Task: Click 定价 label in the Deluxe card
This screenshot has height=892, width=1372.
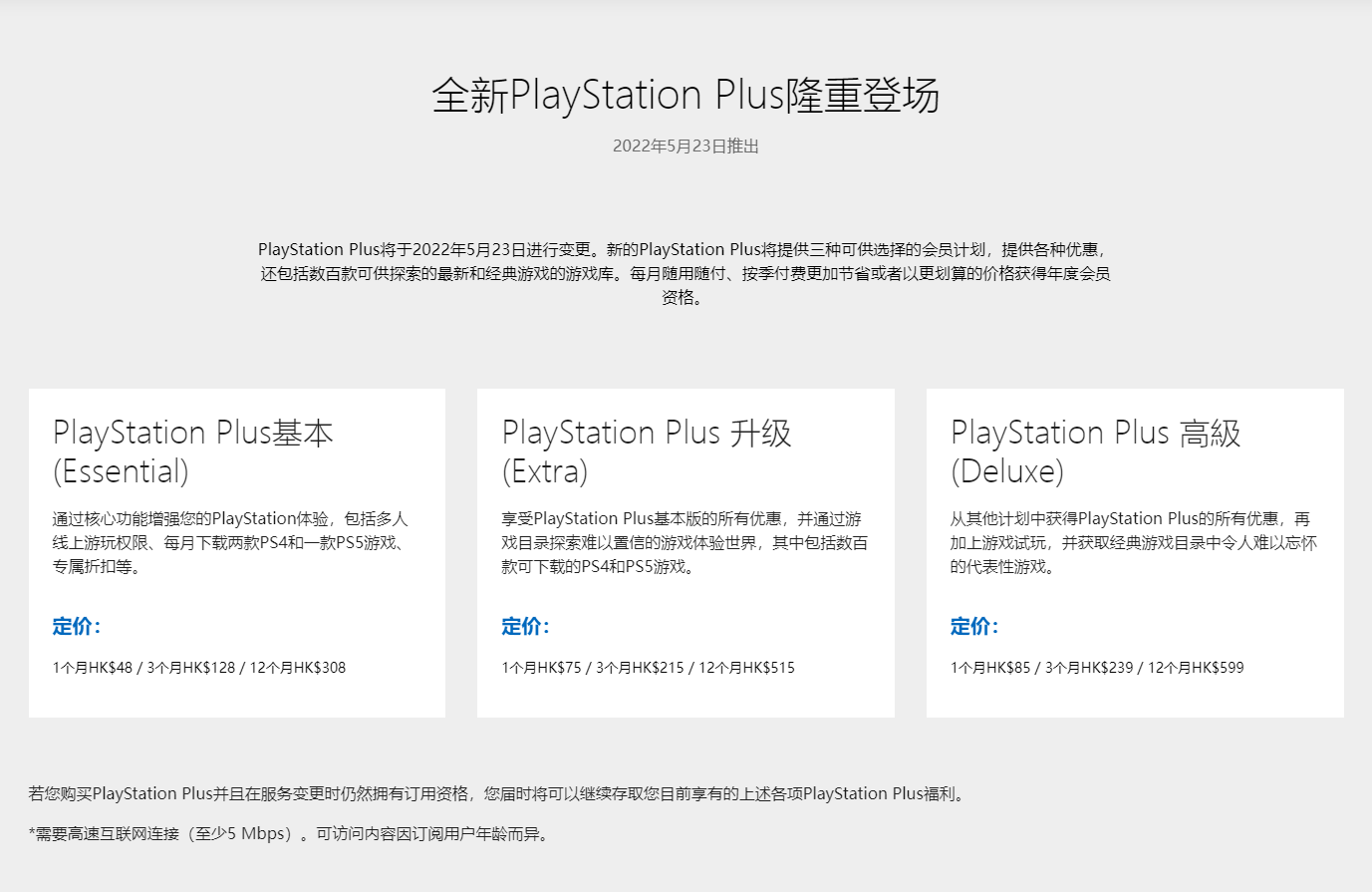Action: click(974, 626)
